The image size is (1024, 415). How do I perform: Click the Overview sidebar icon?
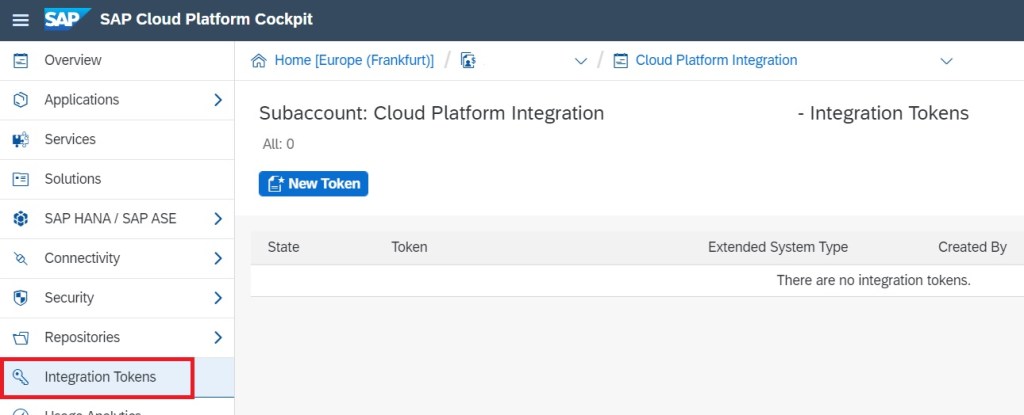point(20,61)
